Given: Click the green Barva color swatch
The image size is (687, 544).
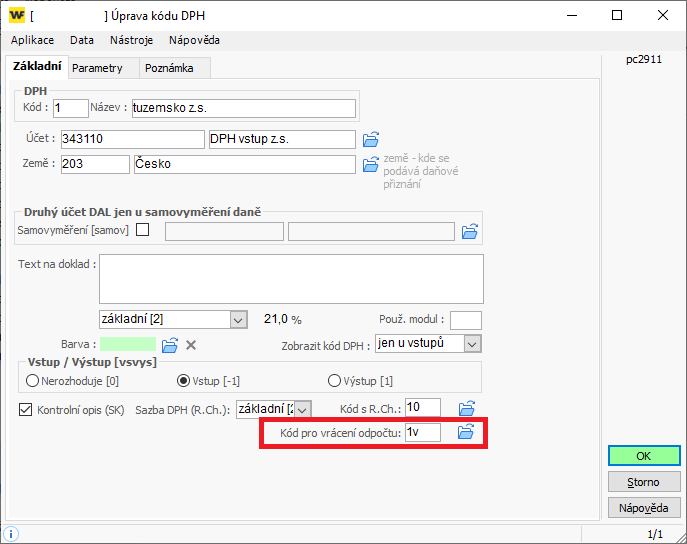Looking at the screenshot, I should pos(128,345).
